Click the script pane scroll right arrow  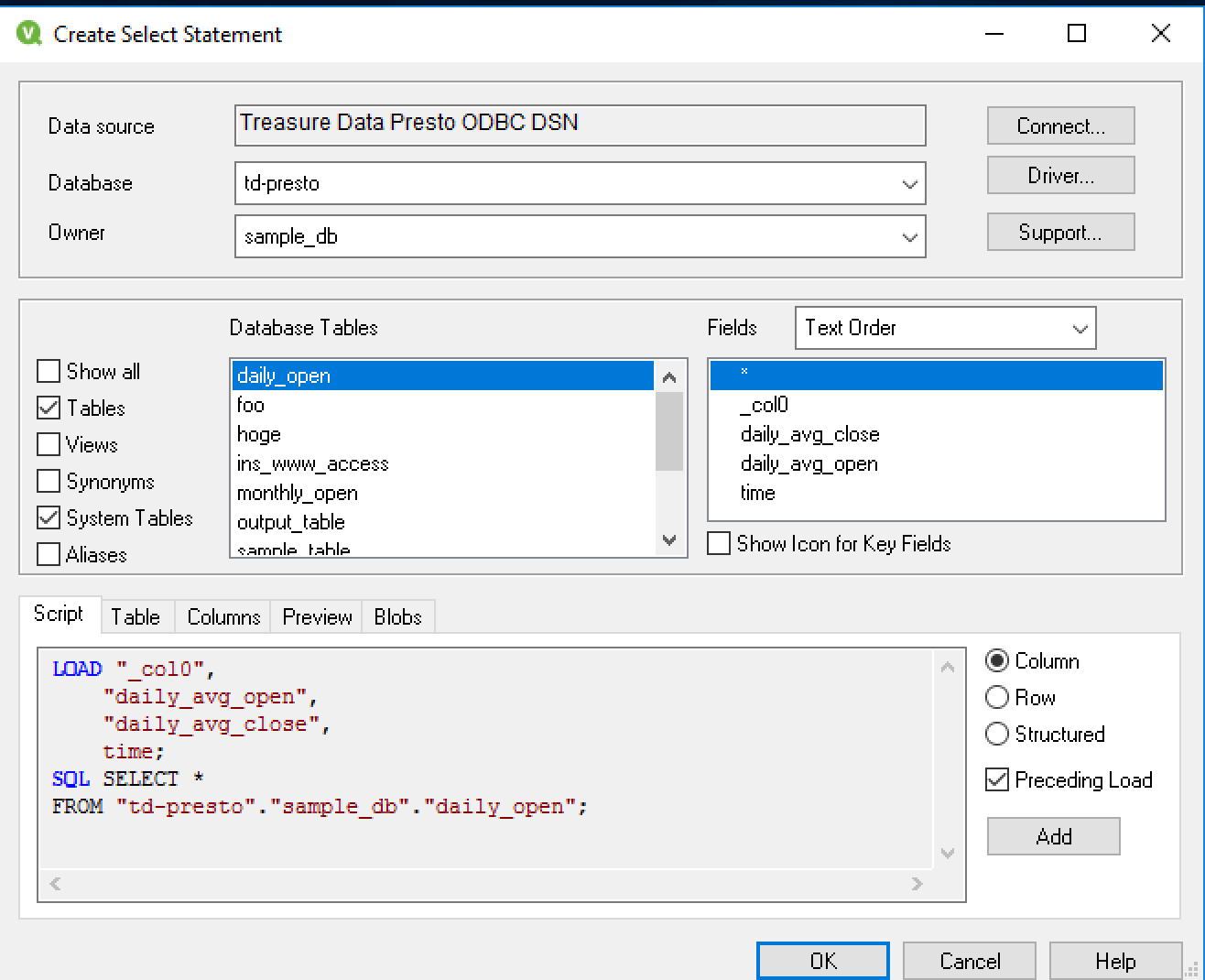coord(917,884)
